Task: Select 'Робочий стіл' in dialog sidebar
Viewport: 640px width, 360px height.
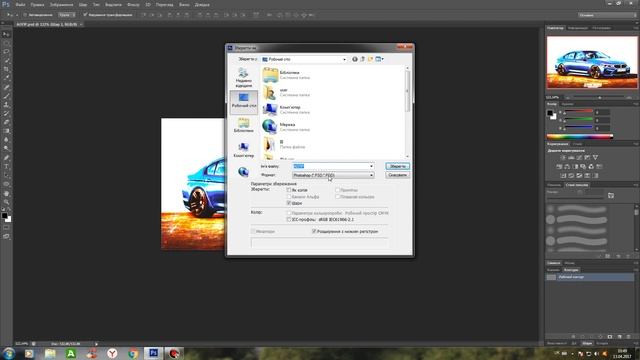Action: click(x=244, y=101)
